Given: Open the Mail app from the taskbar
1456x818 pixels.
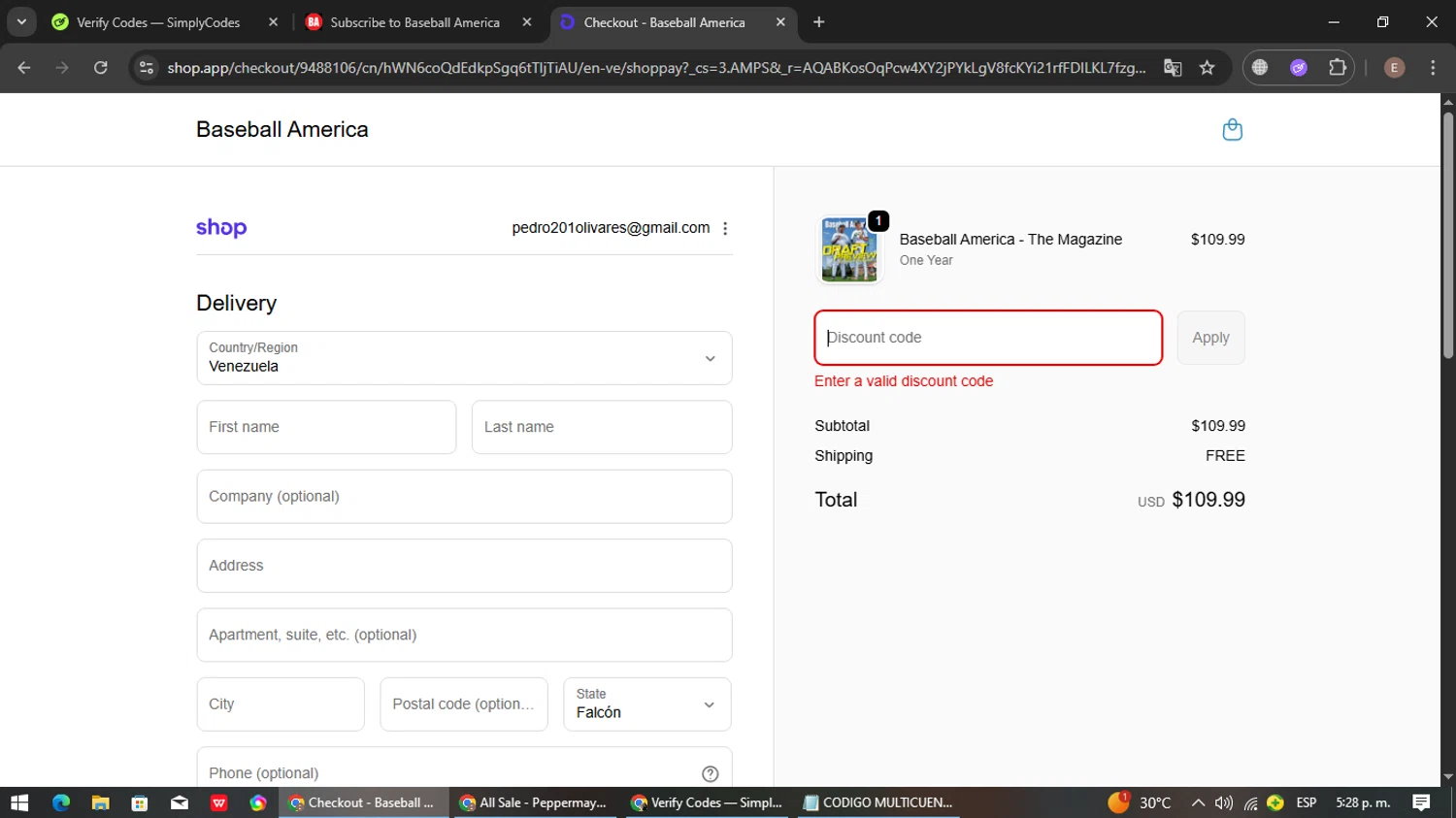Looking at the screenshot, I should click(180, 802).
